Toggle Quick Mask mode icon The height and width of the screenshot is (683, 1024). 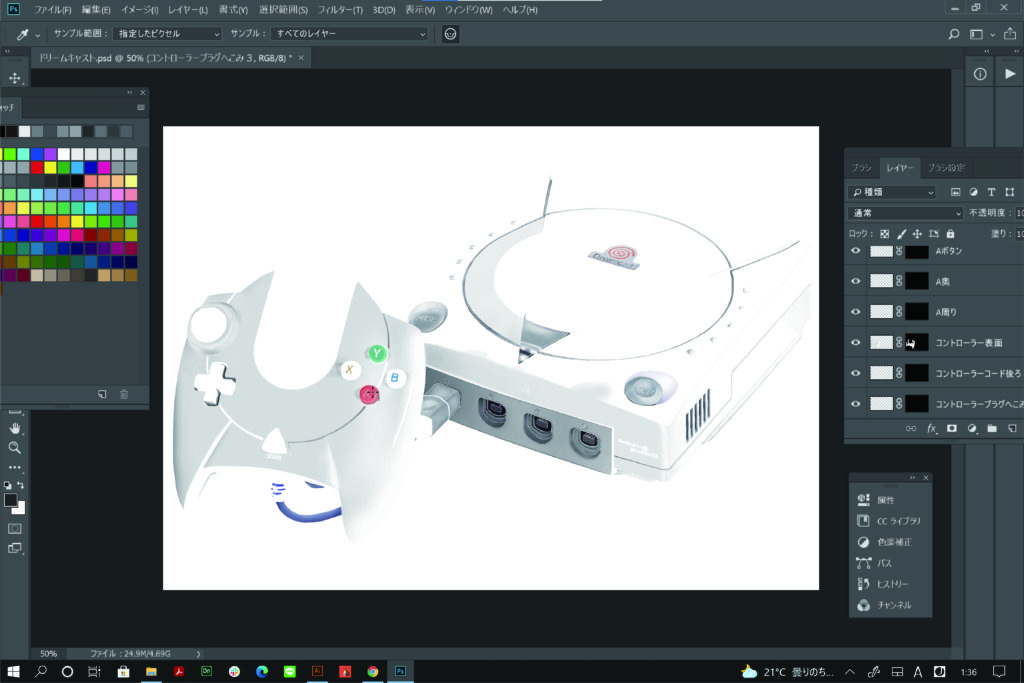point(14,527)
